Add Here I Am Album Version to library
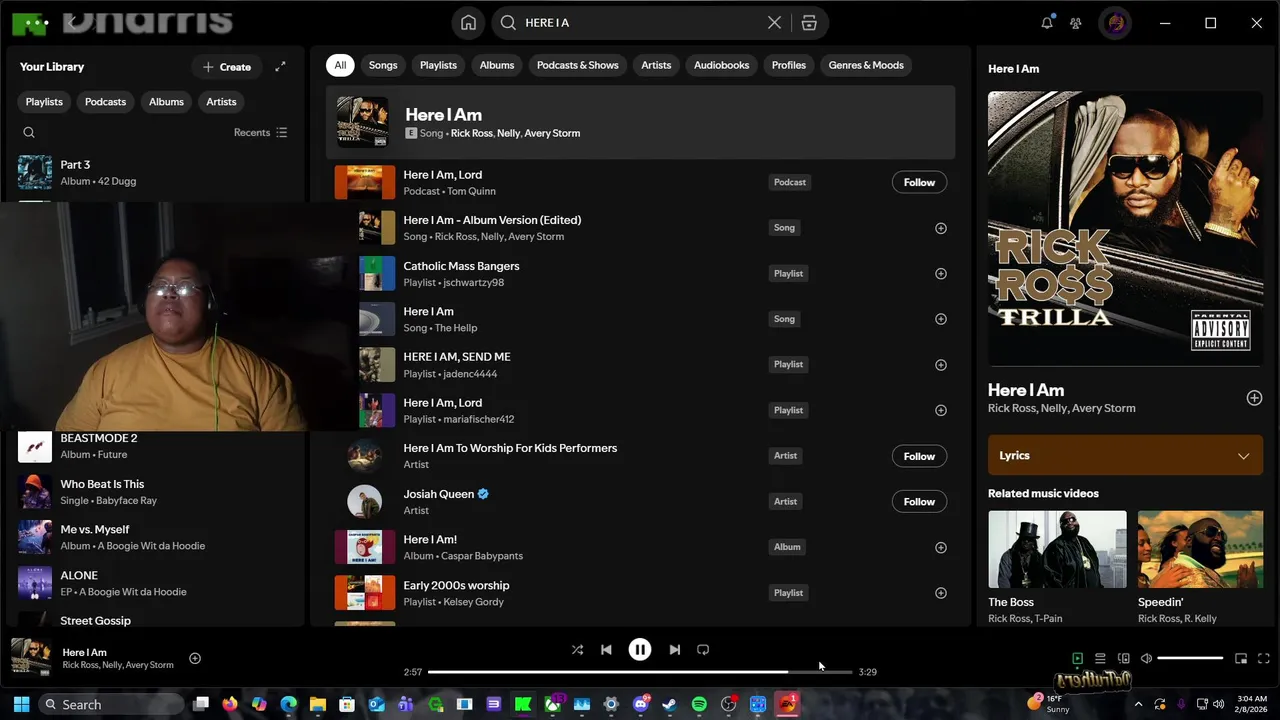Viewport: 1280px width, 720px height. pyautogui.click(x=940, y=228)
